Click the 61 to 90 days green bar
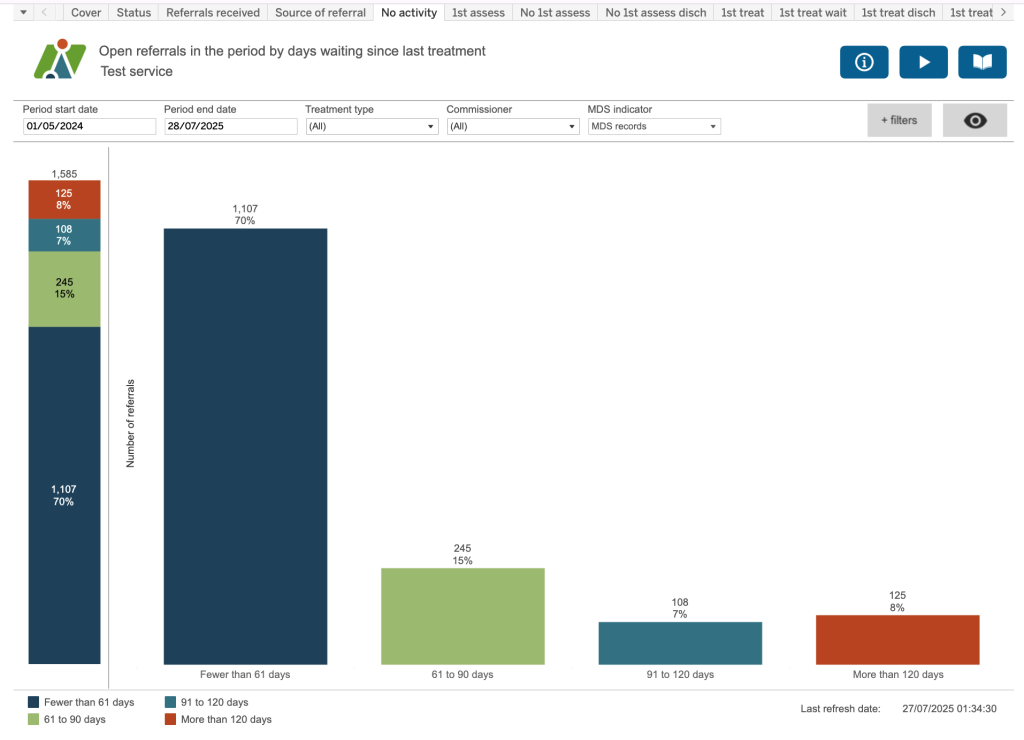This screenshot has height=740, width=1024. (462, 616)
